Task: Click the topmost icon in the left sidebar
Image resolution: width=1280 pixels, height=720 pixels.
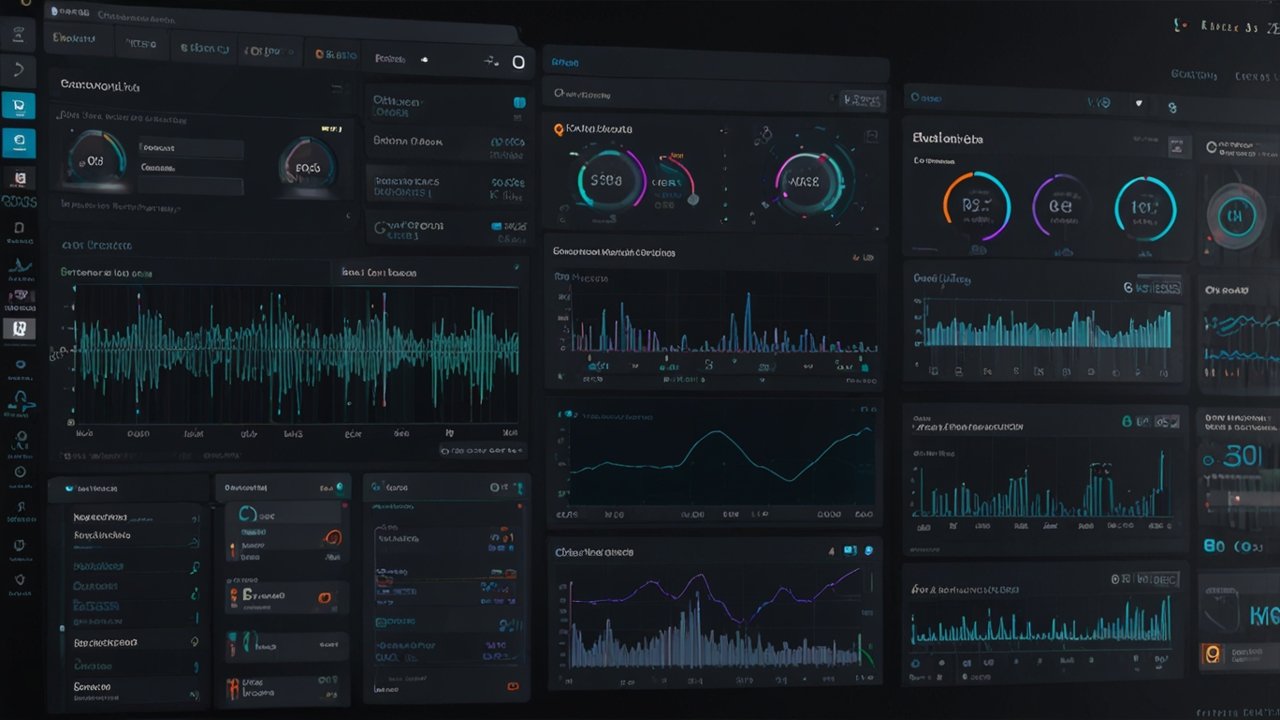Action: click(18, 35)
